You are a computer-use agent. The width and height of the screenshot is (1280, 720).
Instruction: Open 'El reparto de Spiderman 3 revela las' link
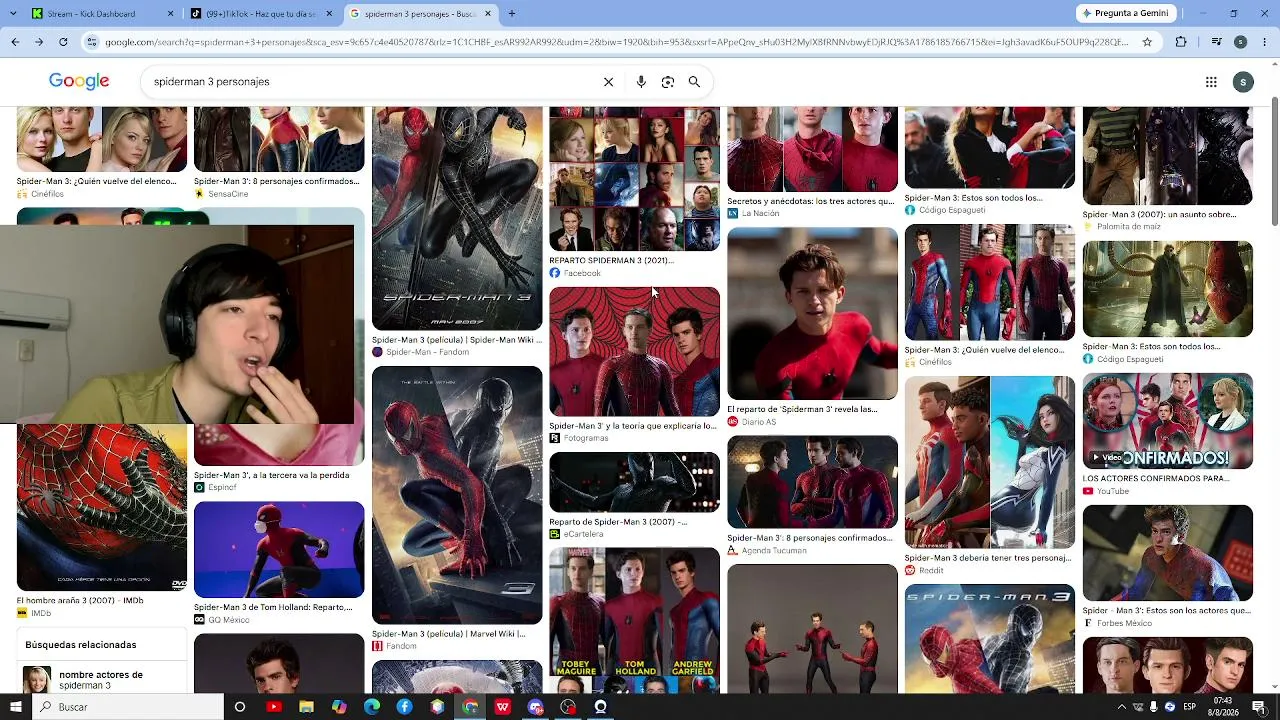(802, 409)
